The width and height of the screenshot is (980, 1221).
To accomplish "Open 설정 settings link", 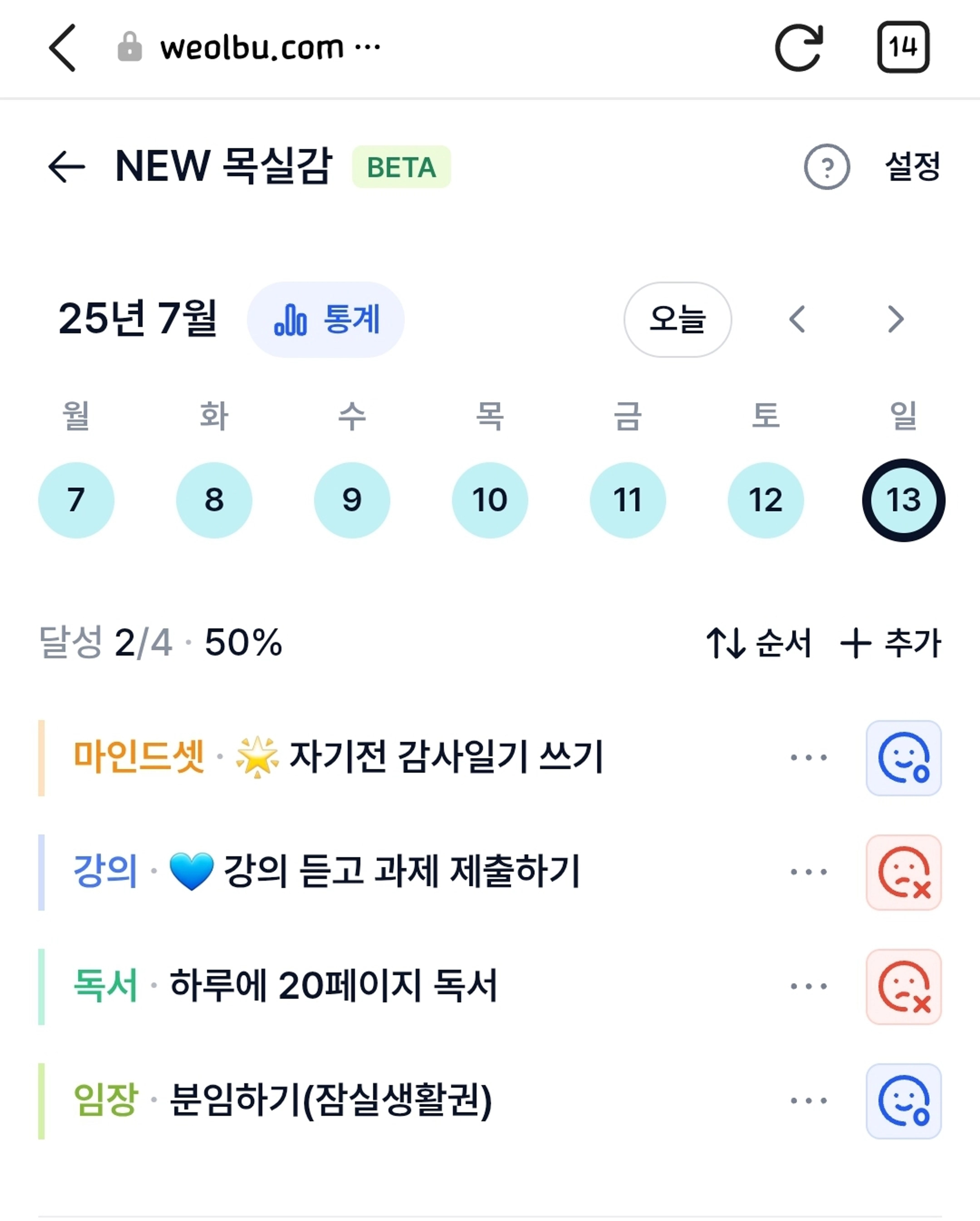I will pos(913,166).
